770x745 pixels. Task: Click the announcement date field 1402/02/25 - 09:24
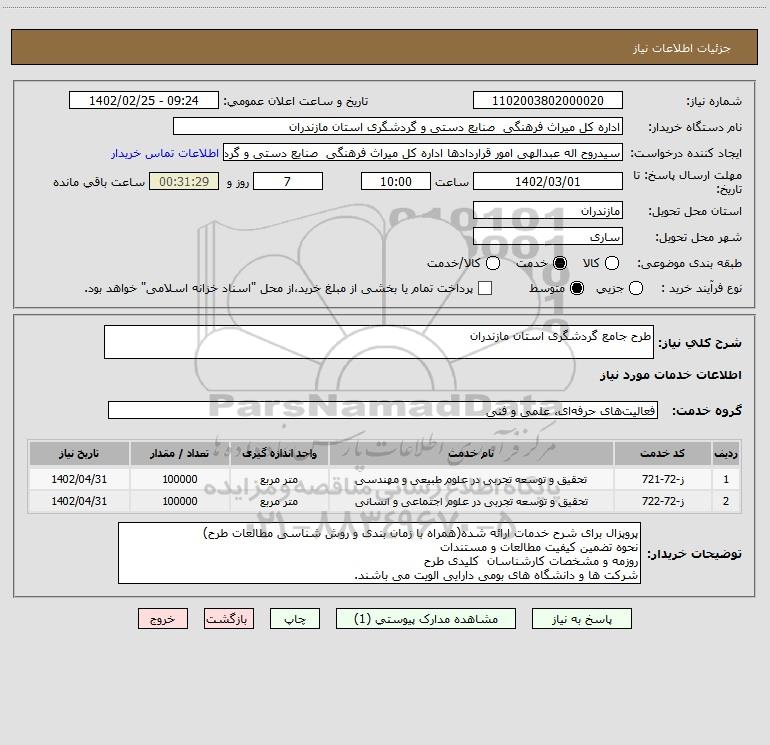144,100
